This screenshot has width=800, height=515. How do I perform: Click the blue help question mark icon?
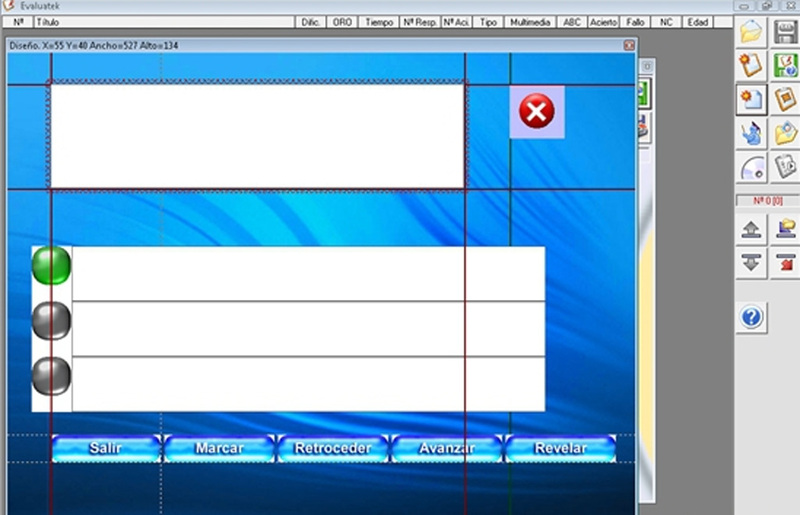(x=752, y=318)
